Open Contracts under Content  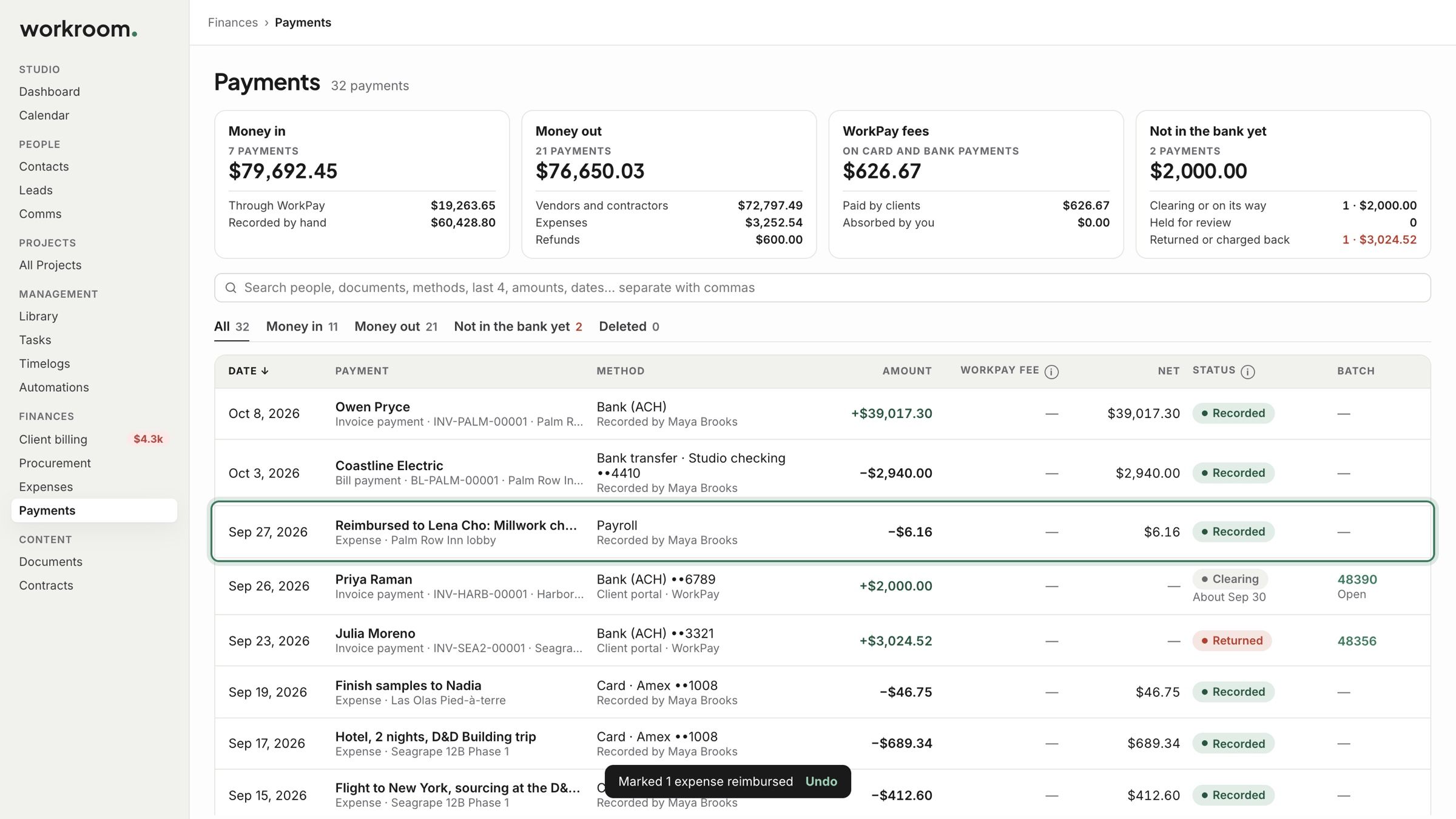(45, 585)
